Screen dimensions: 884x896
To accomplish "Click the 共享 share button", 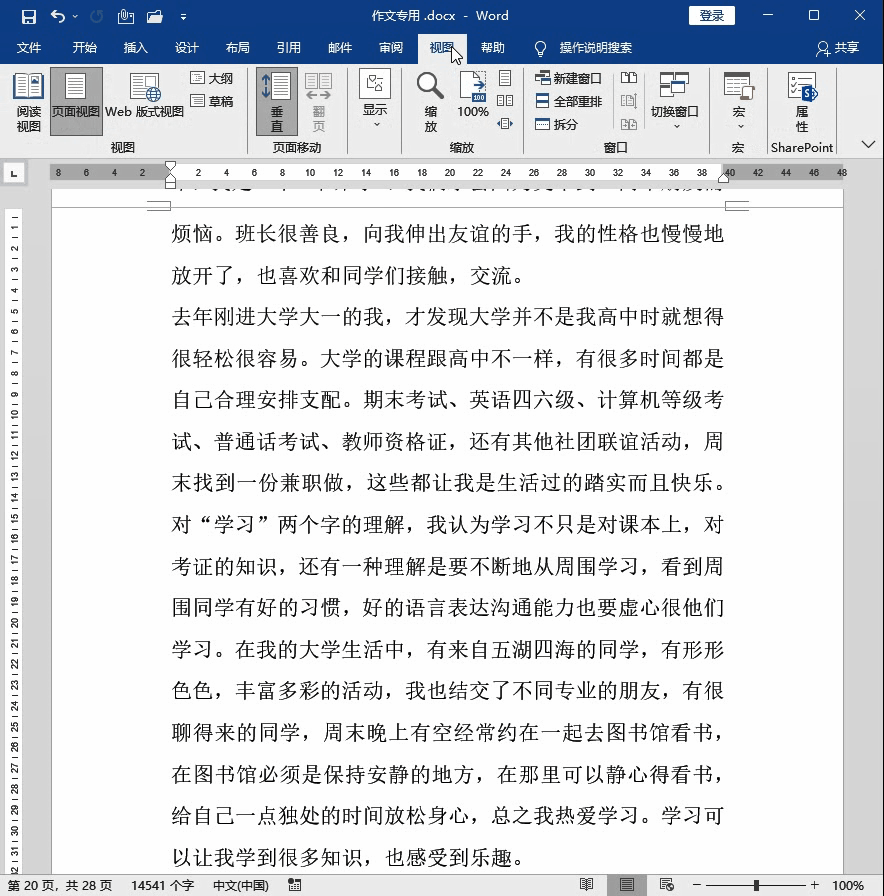I will [x=838, y=48].
